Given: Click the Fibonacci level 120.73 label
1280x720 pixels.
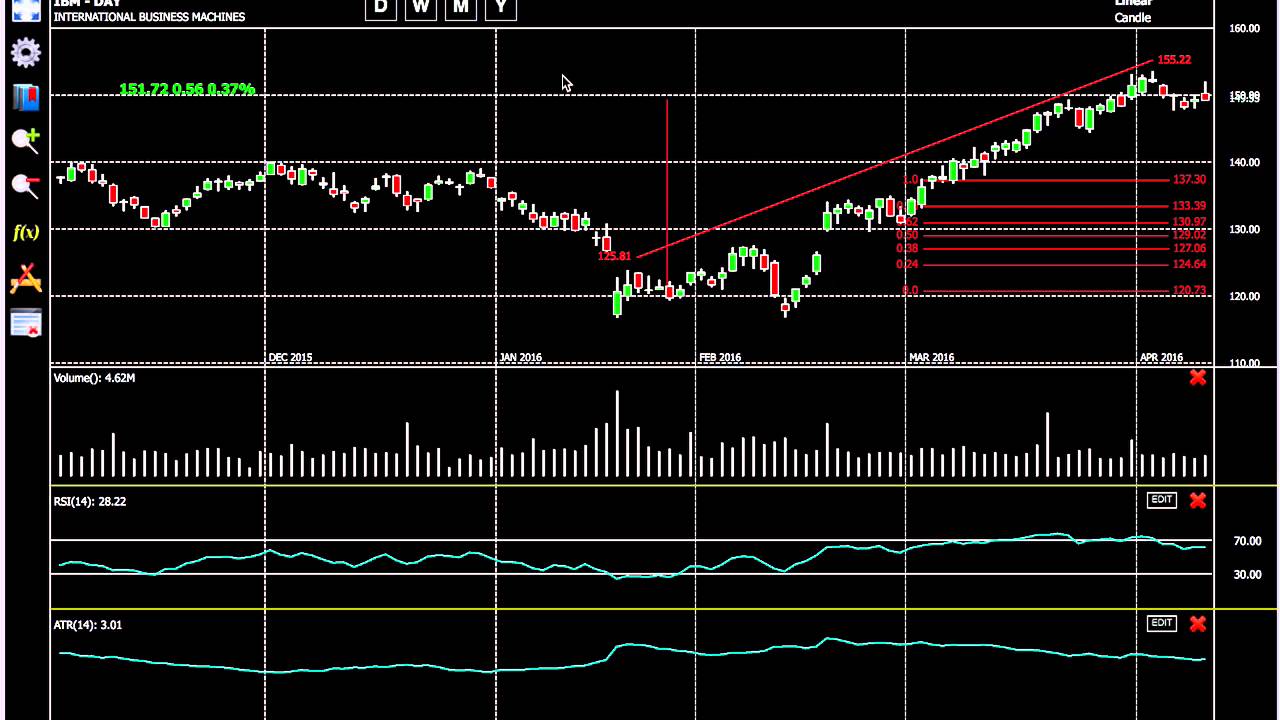Looking at the screenshot, I should point(1189,290).
